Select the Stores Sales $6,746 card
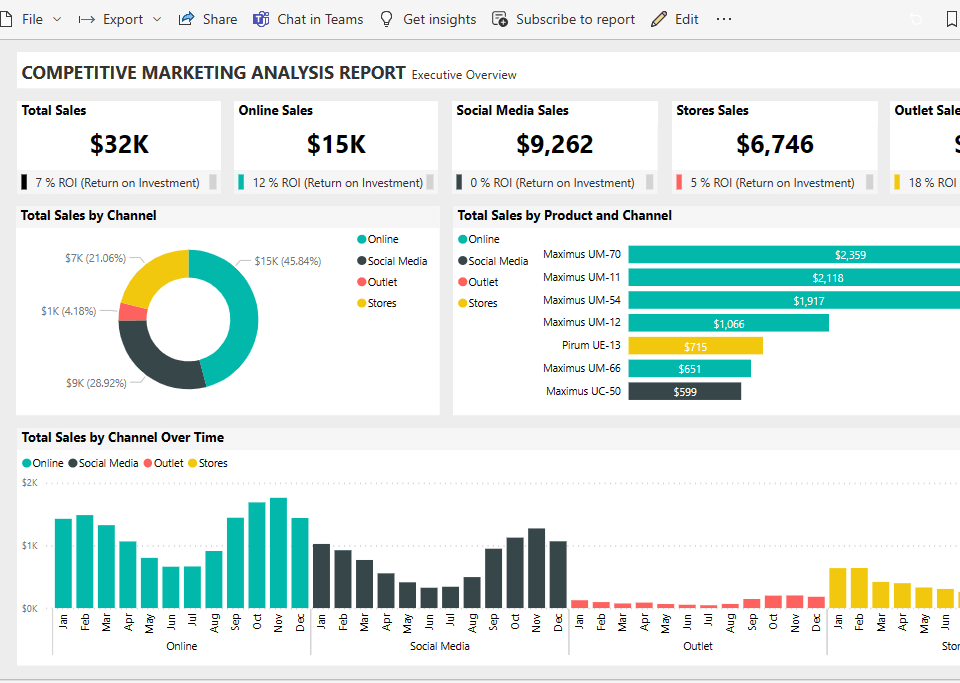Viewport: 960px width, 683px height. click(x=775, y=145)
